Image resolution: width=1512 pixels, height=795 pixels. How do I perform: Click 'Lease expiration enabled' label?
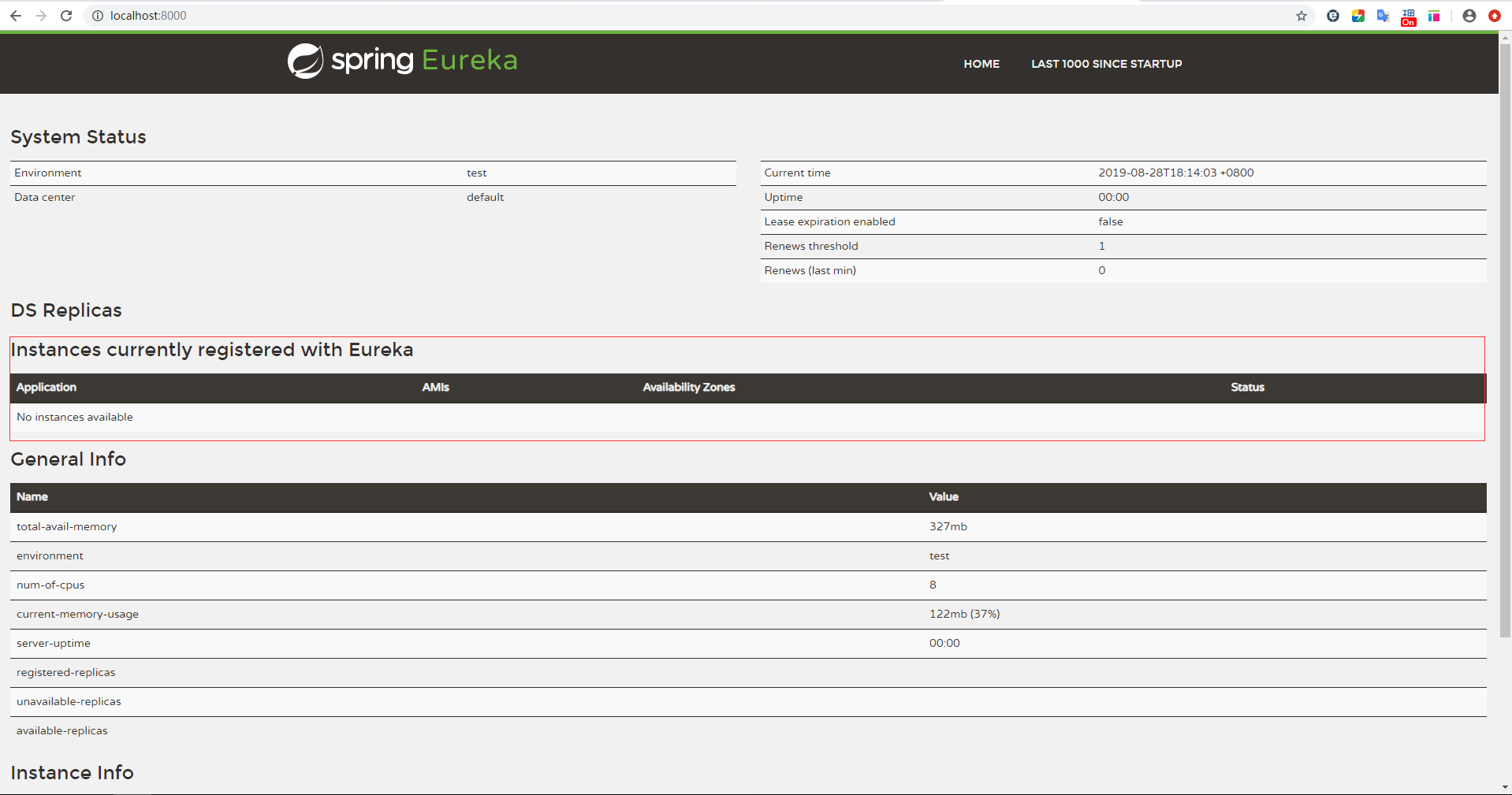pyautogui.click(x=829, y=221)
